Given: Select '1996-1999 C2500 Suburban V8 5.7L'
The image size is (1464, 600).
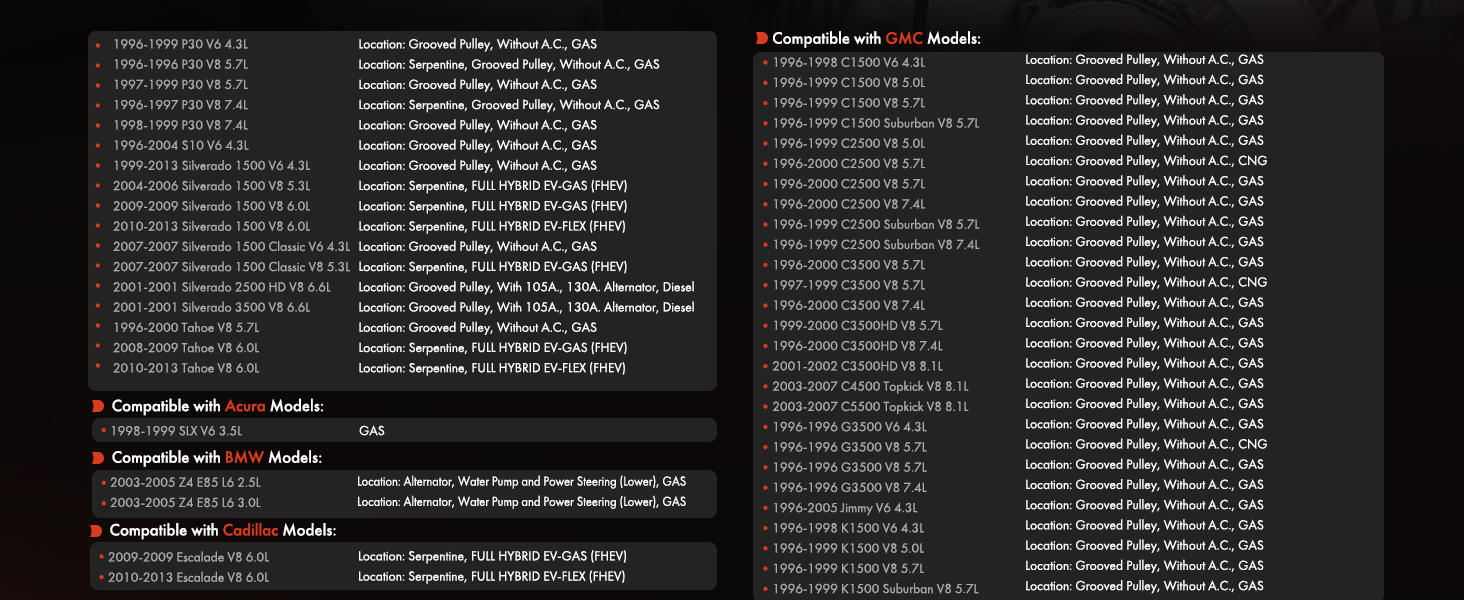Looking at the screenshot, I should 875,225.
